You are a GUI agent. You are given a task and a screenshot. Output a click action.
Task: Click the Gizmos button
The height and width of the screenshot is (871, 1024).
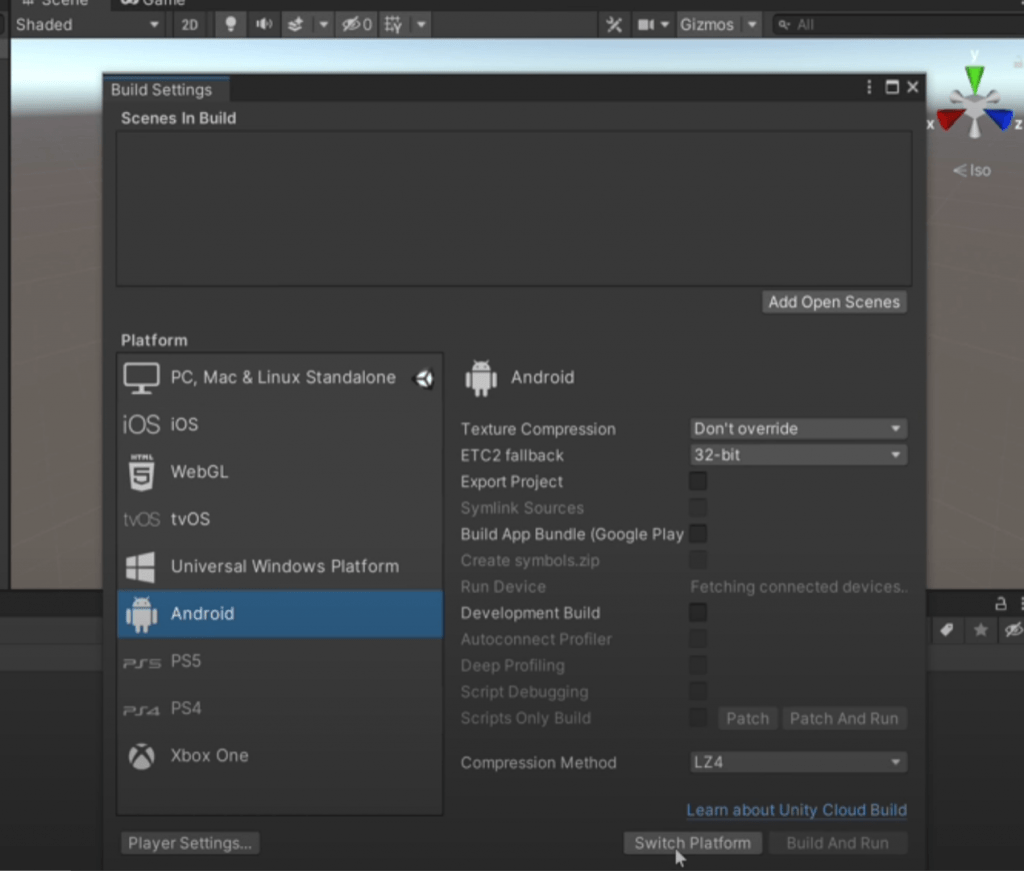[707, 25]
